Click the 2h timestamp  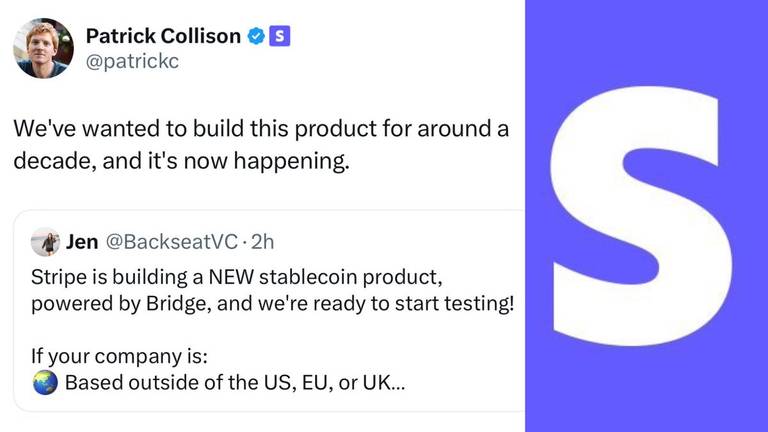tap(263, 242)
